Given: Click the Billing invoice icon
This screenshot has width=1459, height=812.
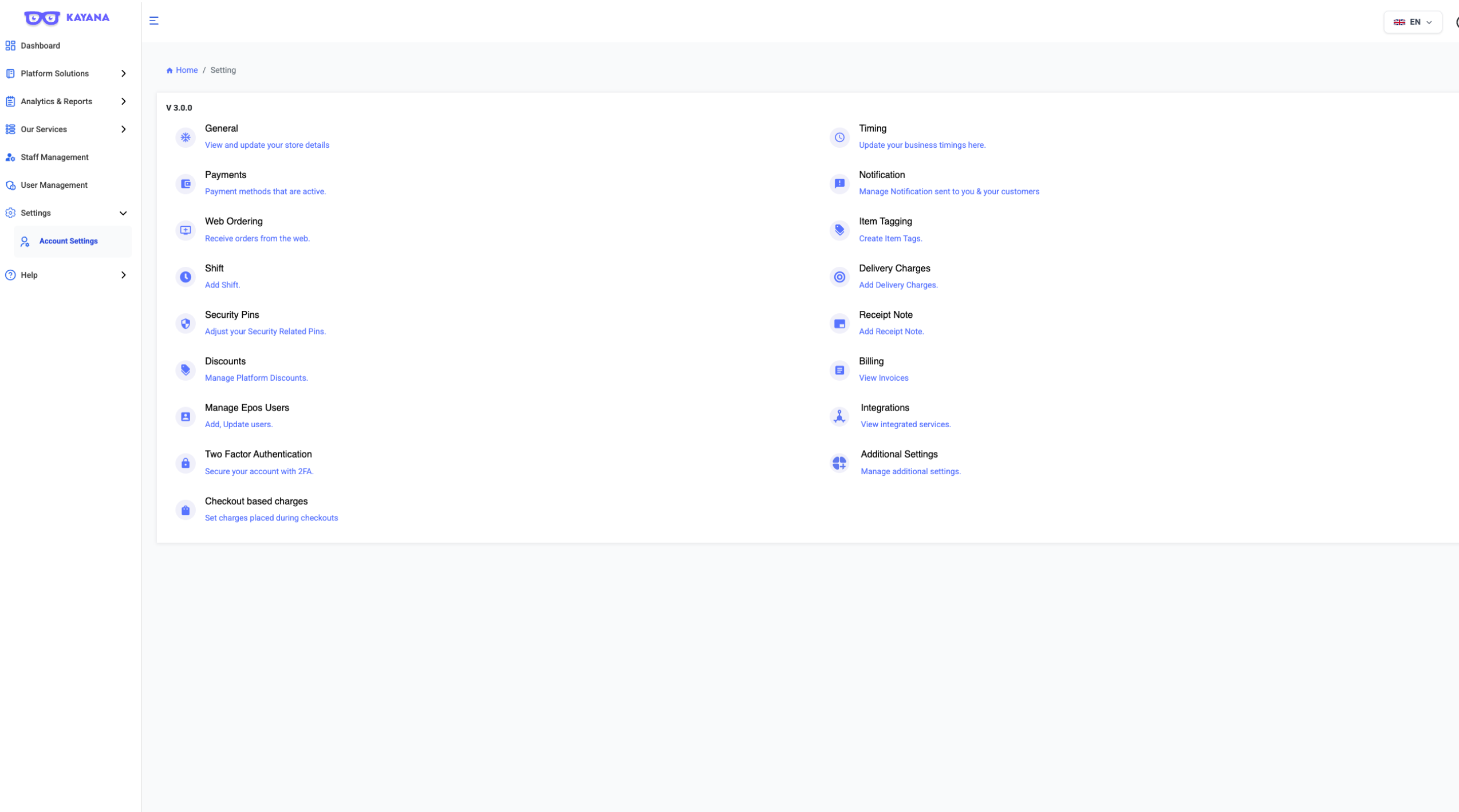Looking at the screenshot, I should pos(839,370).
